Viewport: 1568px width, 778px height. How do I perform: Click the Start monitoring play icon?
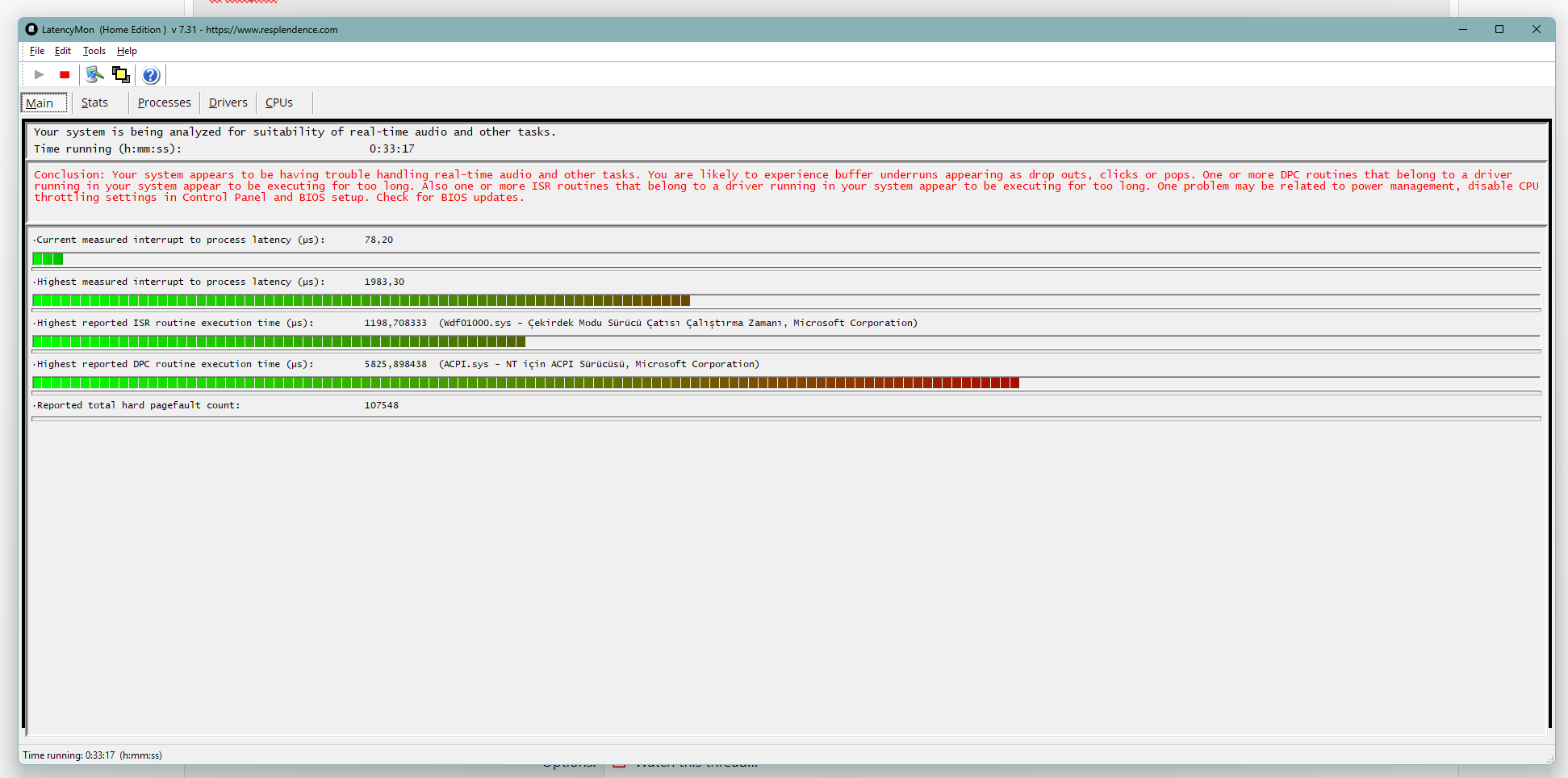pyautogui.click(x=39, y=75)
